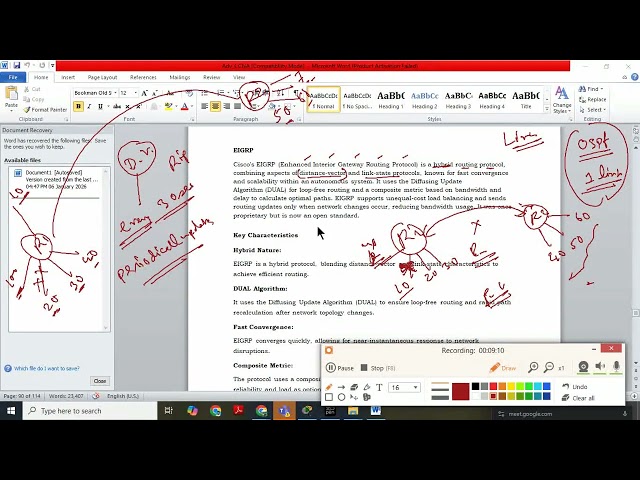Select the text tool in the recorder
Image resolution: width=640 pixels, height=480 pixels.
(x=379, y=387)
